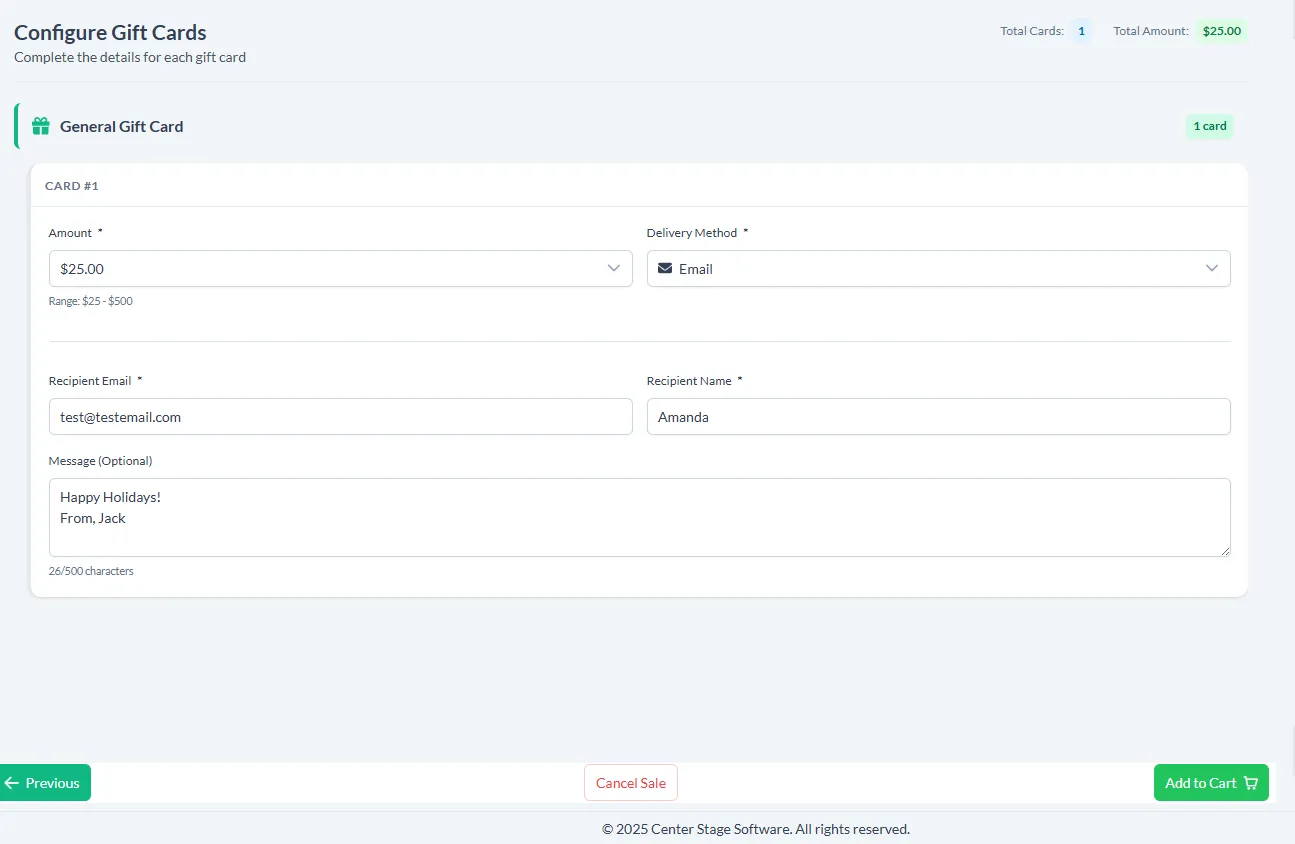Cancel the sale
The width and height of the screenshot is (1295, 844).
pos(631,783)
